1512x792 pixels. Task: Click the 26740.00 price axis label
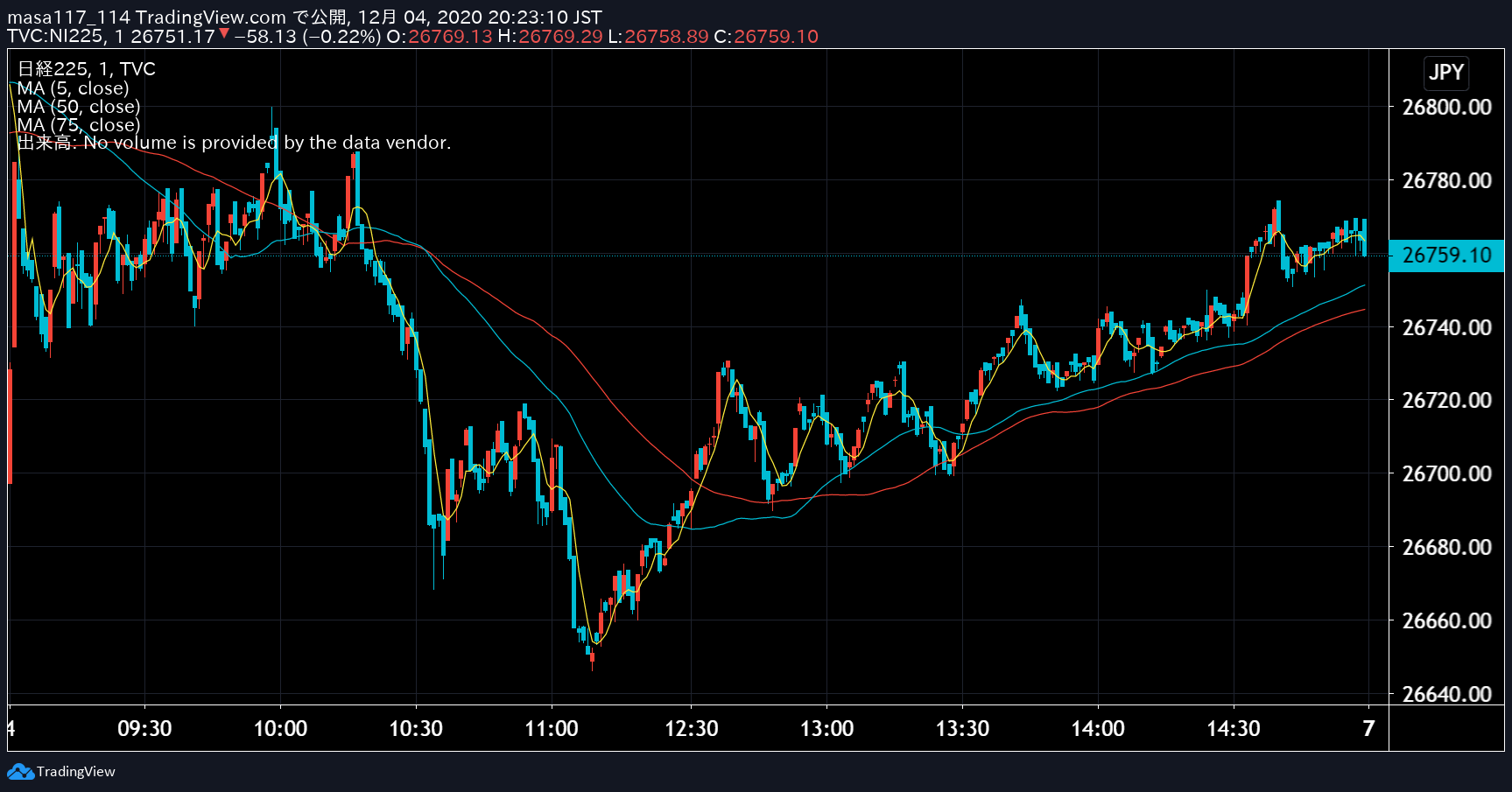1446,328
